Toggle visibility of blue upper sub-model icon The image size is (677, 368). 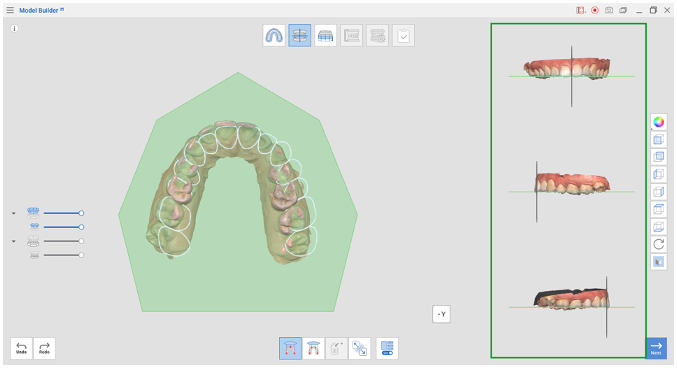(x=35, y=227)
